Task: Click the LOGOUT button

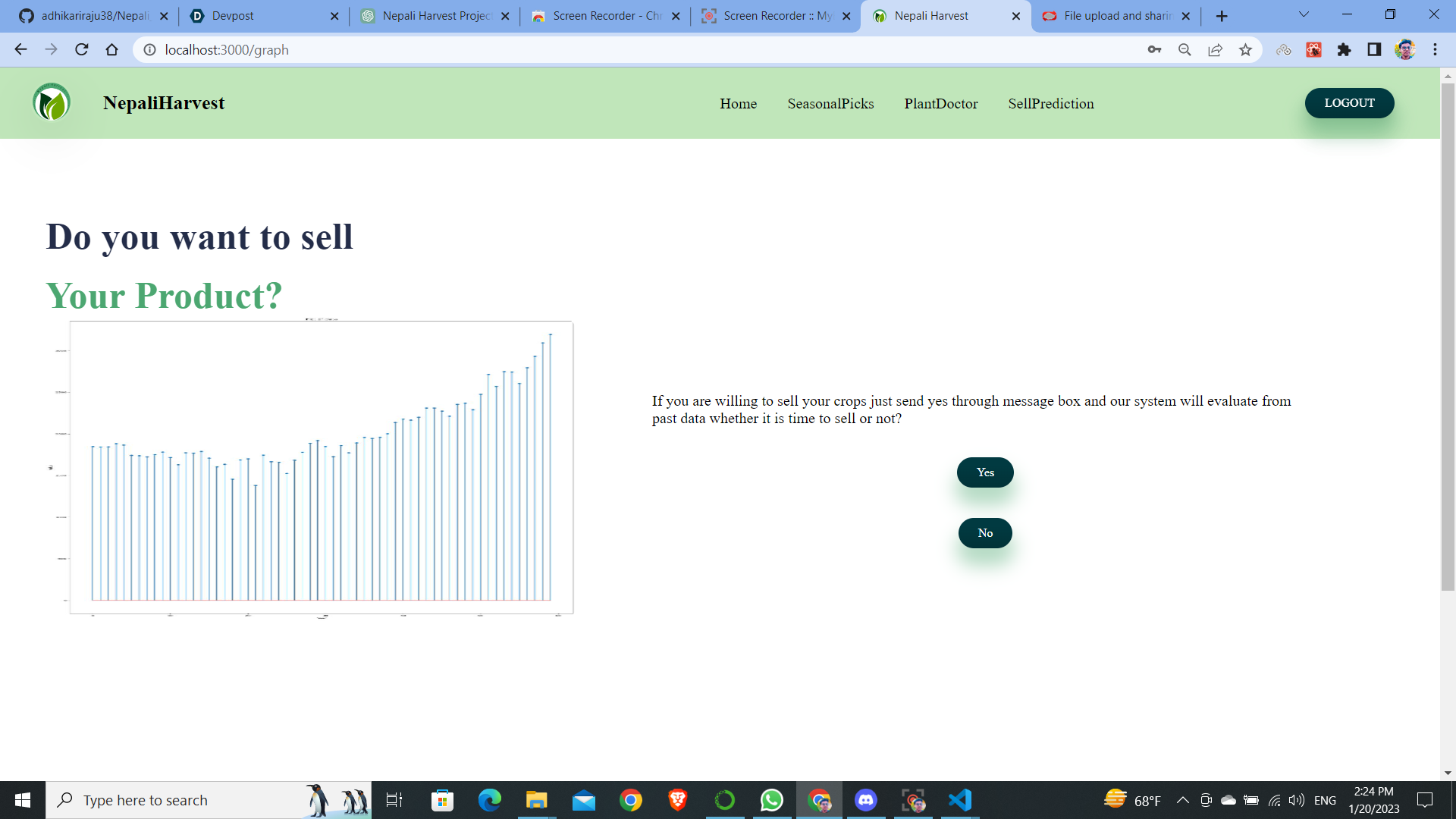Action: [x=1349, y=103]
